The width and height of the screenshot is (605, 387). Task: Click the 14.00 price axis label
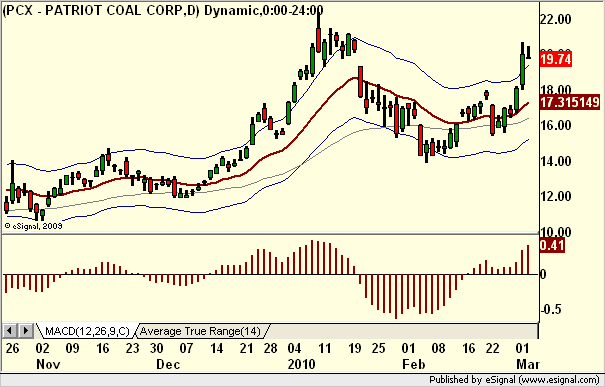coord(556,161)
